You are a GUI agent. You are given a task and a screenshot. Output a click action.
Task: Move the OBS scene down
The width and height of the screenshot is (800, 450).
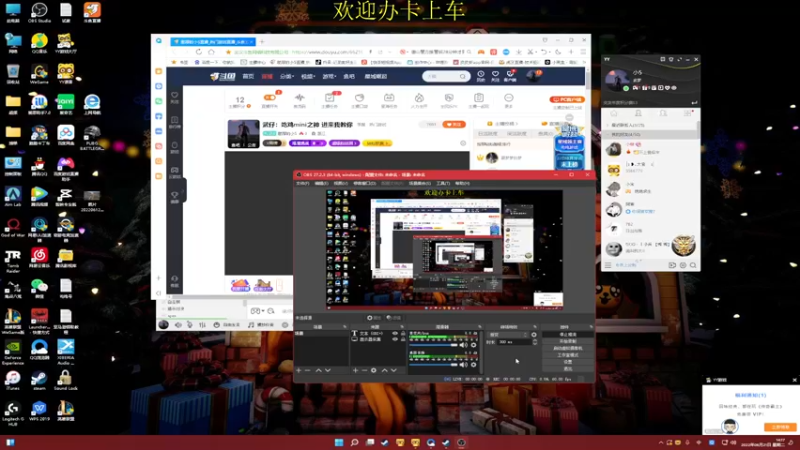(x=328, y=370)
